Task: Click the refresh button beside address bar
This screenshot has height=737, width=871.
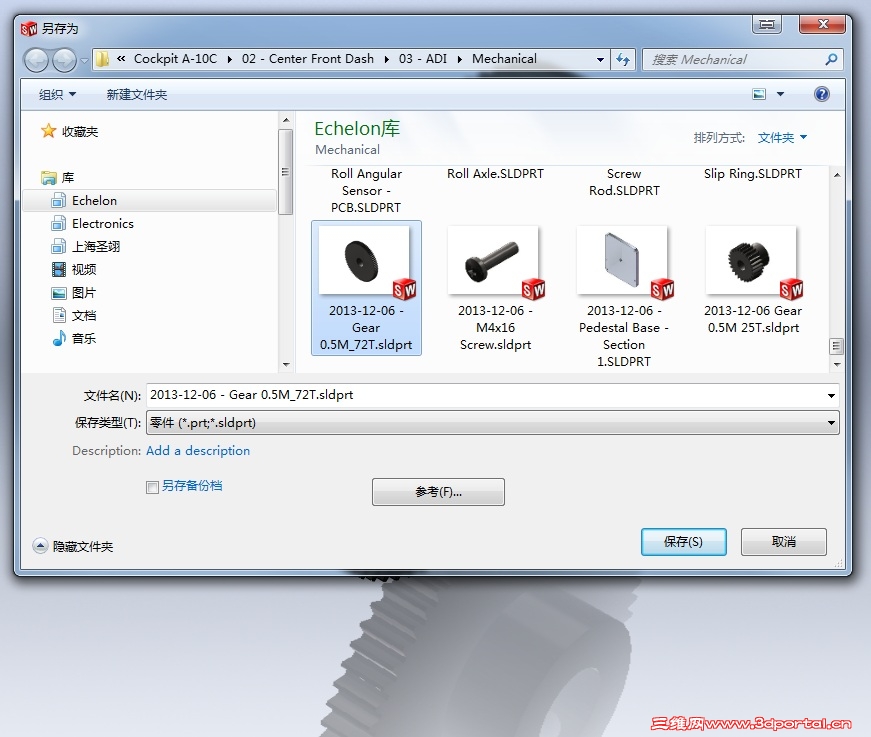Action: point(623,59)
